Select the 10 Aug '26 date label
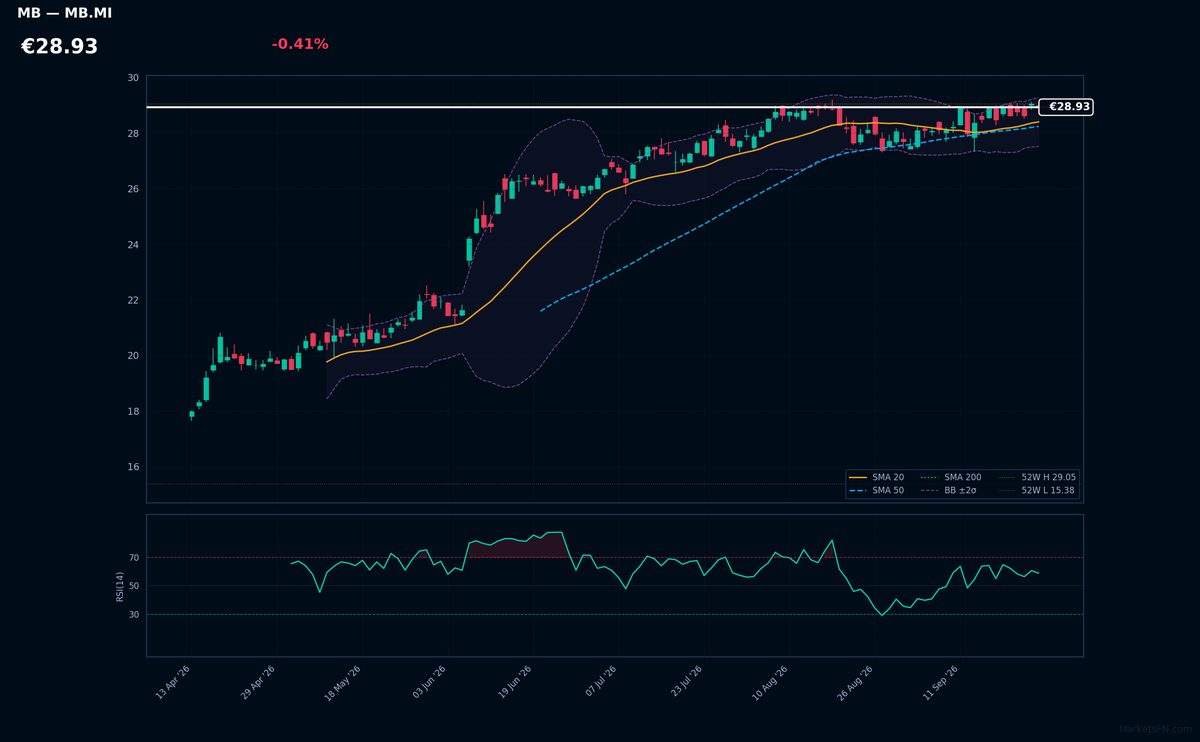The width and height of the screenshot is (1200, 742). 772,682
